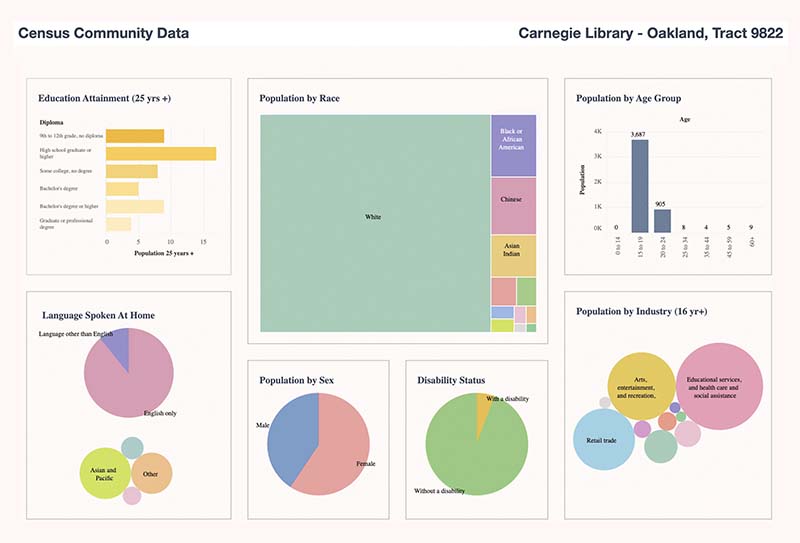This screenshot has height=543, width=800.
Task: Click the 15 to 19 age bar
Action: coord(640,186)
